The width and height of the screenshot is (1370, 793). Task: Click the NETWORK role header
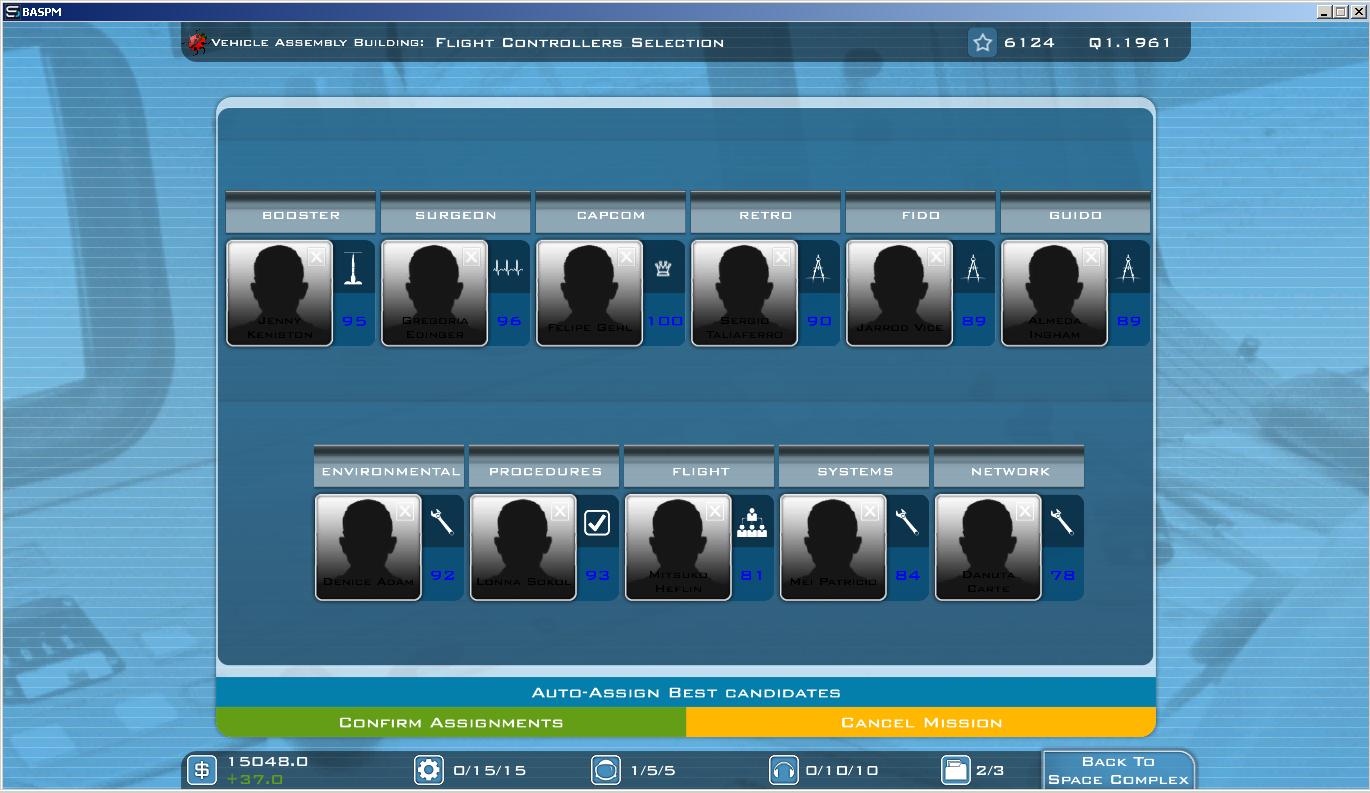1009,468
